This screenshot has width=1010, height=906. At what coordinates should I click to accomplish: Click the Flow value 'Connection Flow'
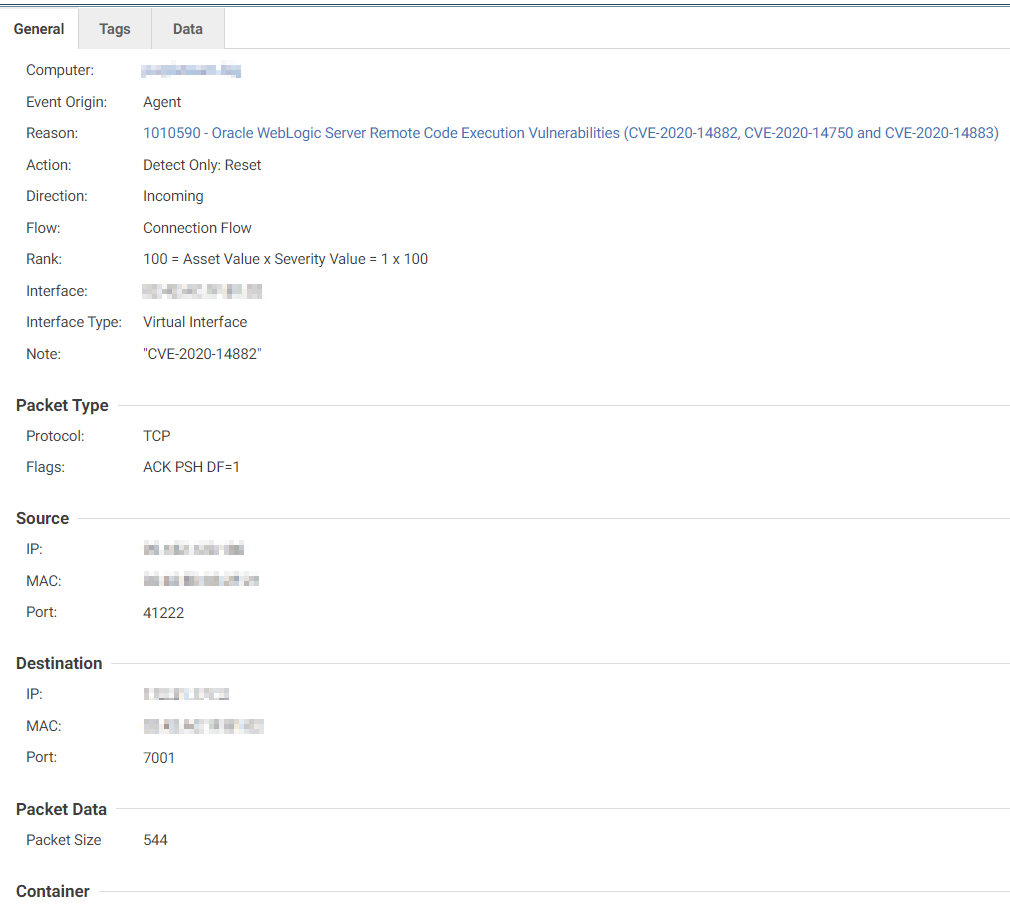(197, 228)
